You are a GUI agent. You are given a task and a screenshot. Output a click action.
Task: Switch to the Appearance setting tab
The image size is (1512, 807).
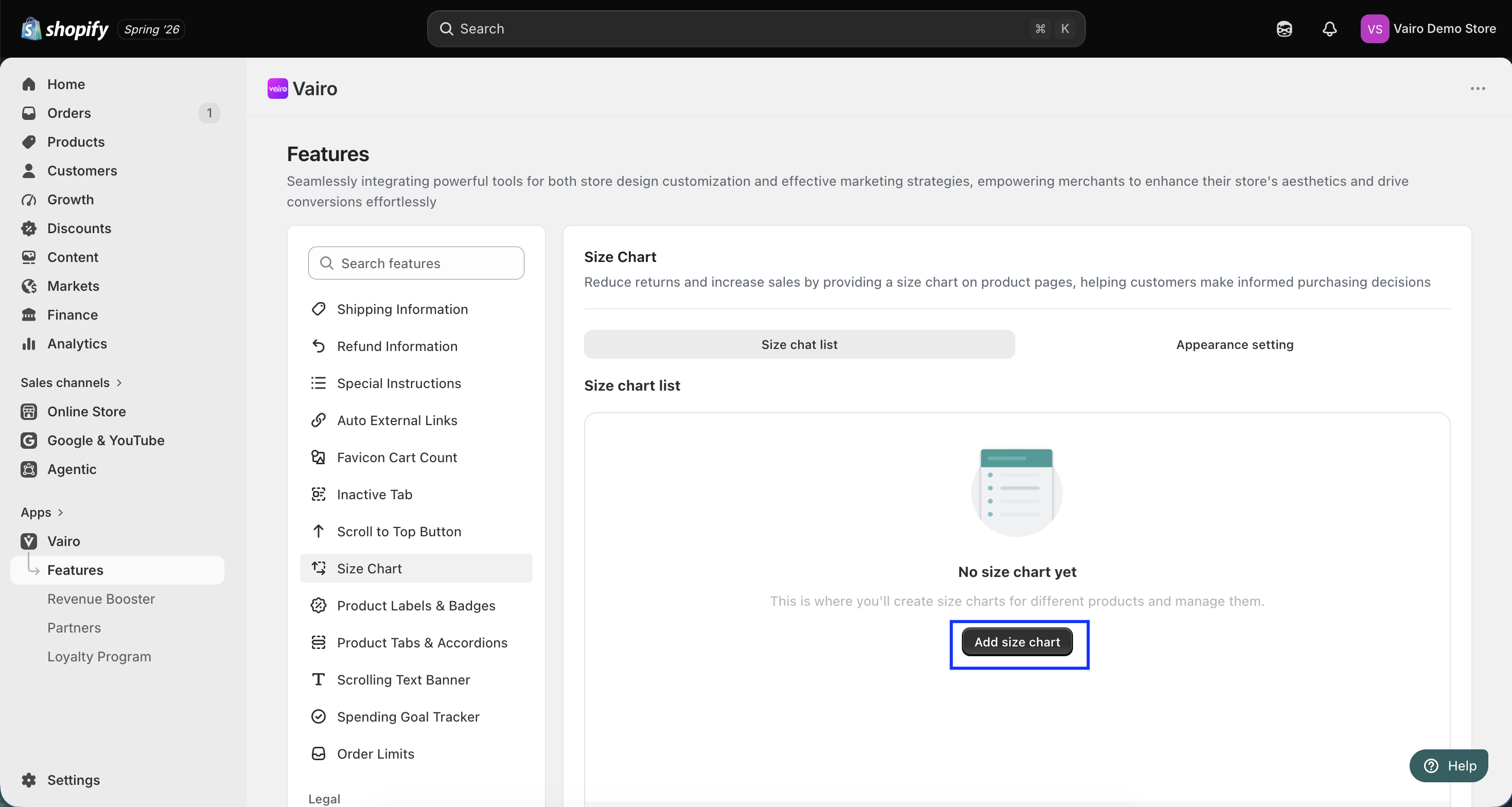pos(1235,344)
